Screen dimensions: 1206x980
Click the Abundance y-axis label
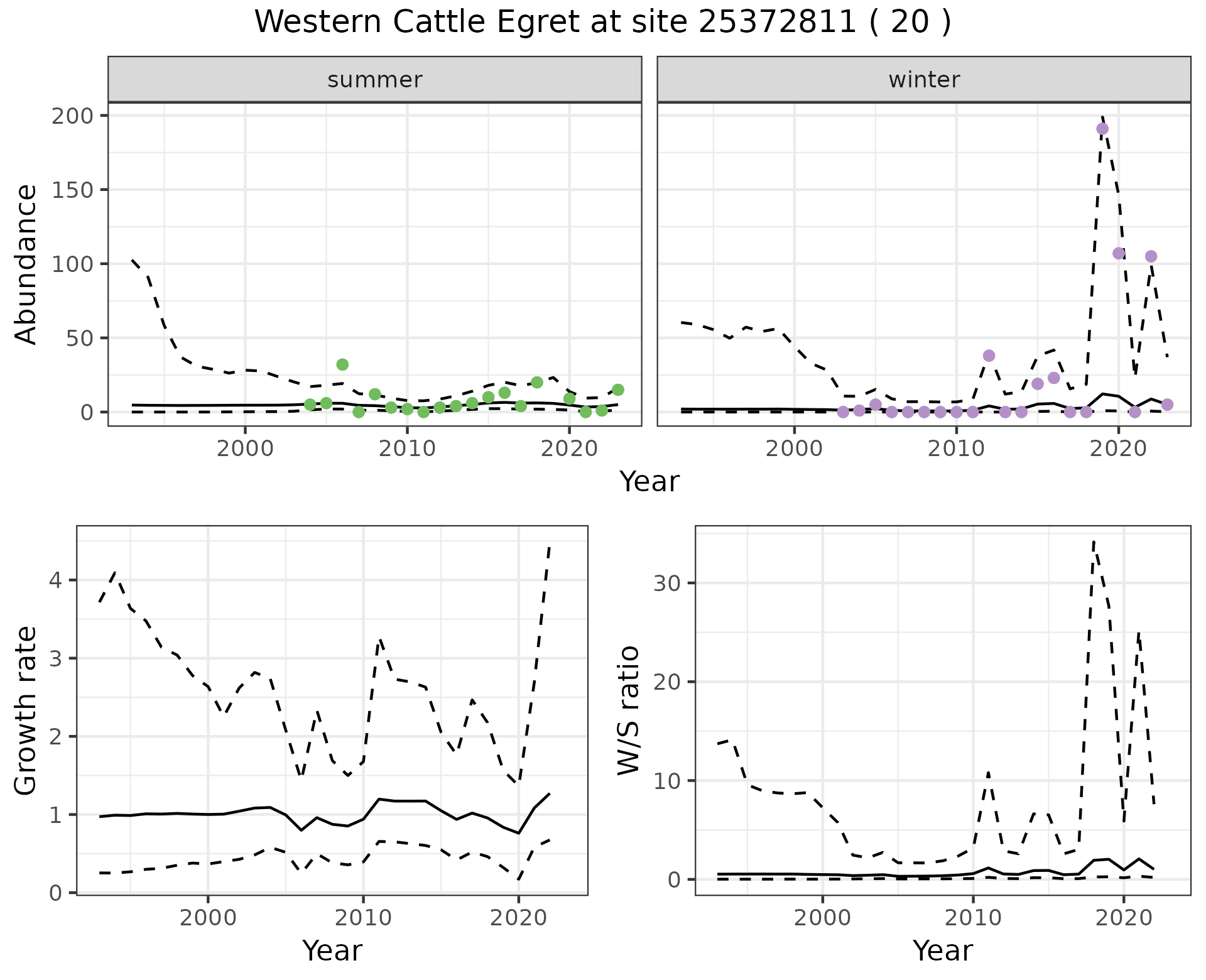point(26,264)
